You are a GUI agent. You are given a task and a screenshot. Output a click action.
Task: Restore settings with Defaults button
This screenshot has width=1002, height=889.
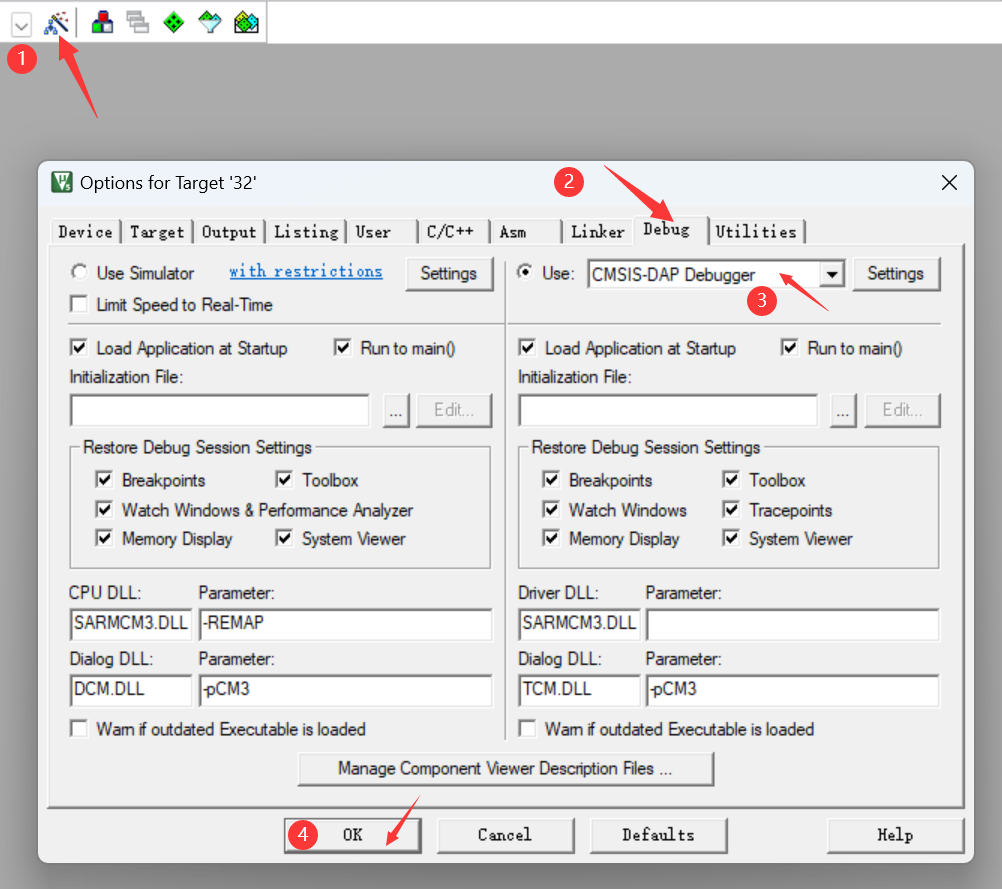click(659, 835)
